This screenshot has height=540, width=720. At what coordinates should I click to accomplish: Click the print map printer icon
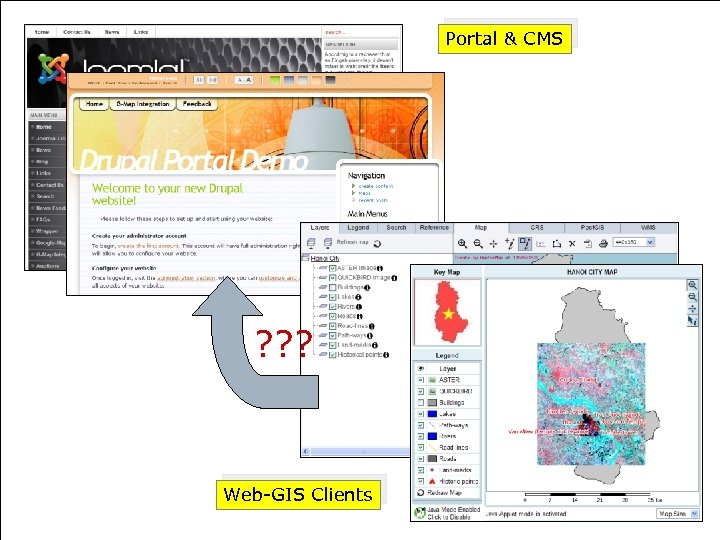[603, 244]
